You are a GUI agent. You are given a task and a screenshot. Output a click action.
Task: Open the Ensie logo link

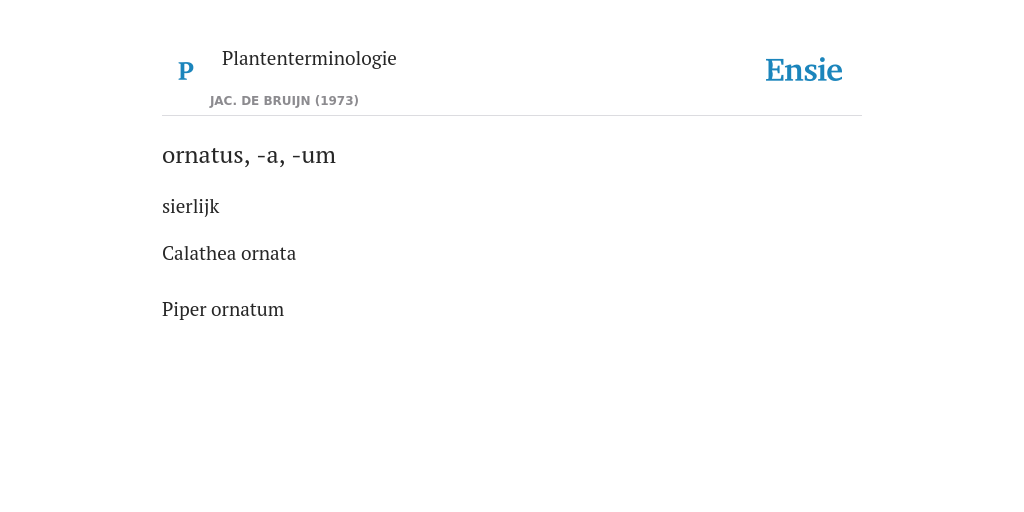pyautogui.click(x=804, y=70)
